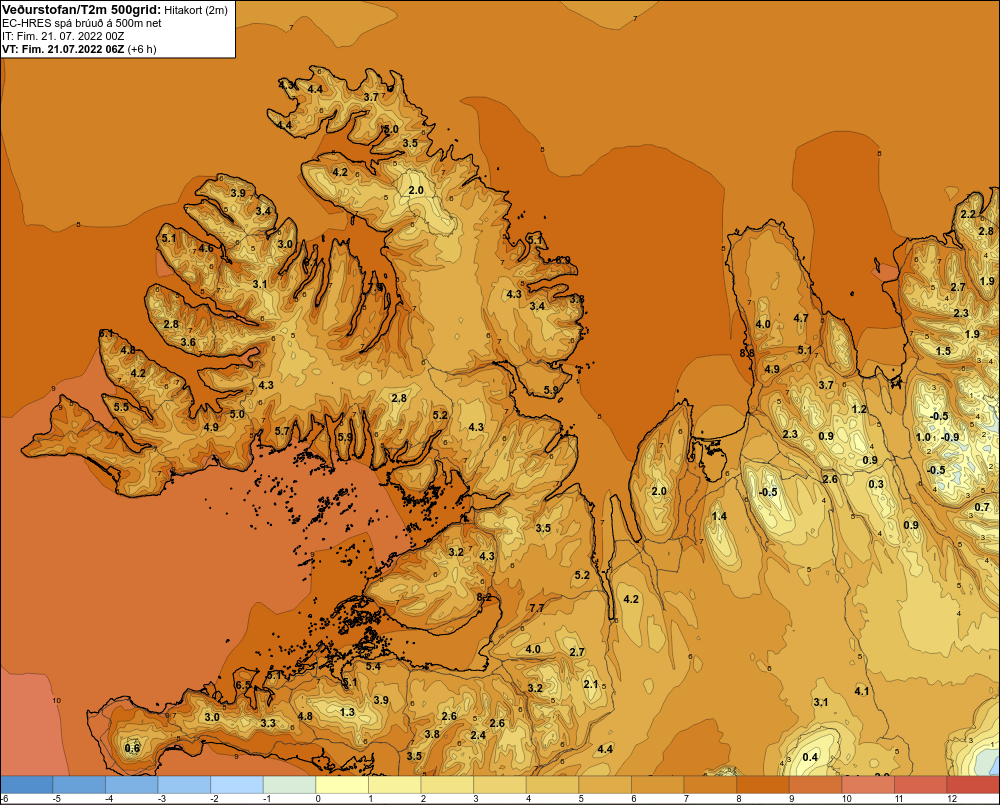
Task: Click the '2.2' temperature value
Action: click(x=968, y=214)
